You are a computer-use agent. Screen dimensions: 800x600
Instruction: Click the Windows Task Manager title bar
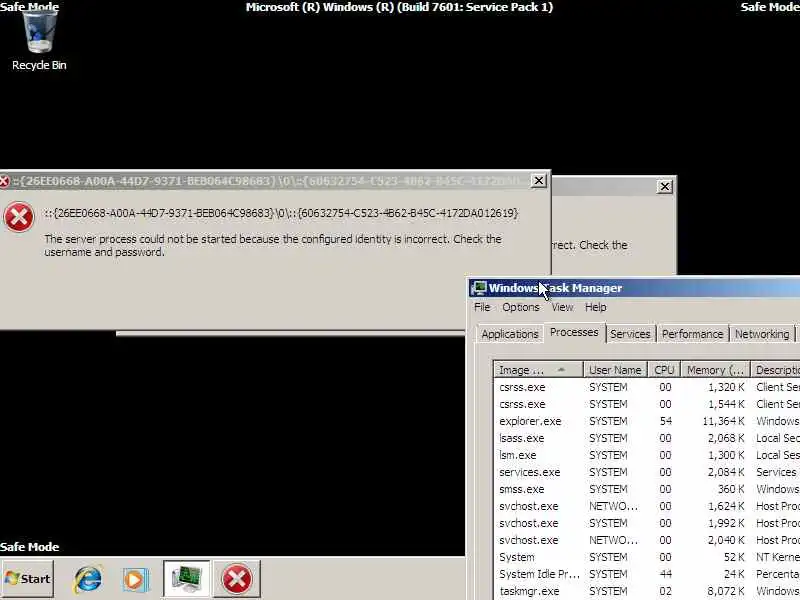[x=634, y=288]
